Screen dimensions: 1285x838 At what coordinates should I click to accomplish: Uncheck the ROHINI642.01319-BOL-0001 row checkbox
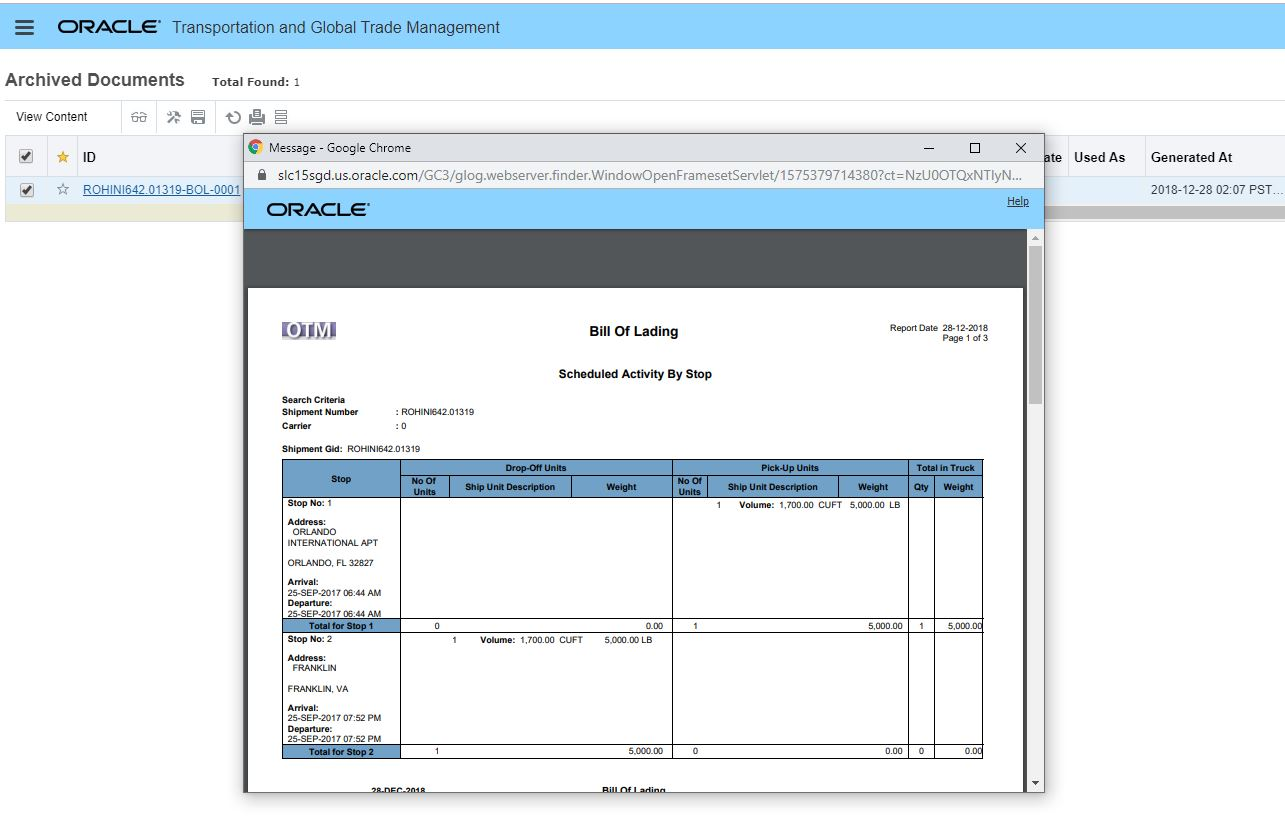[26, 190]
